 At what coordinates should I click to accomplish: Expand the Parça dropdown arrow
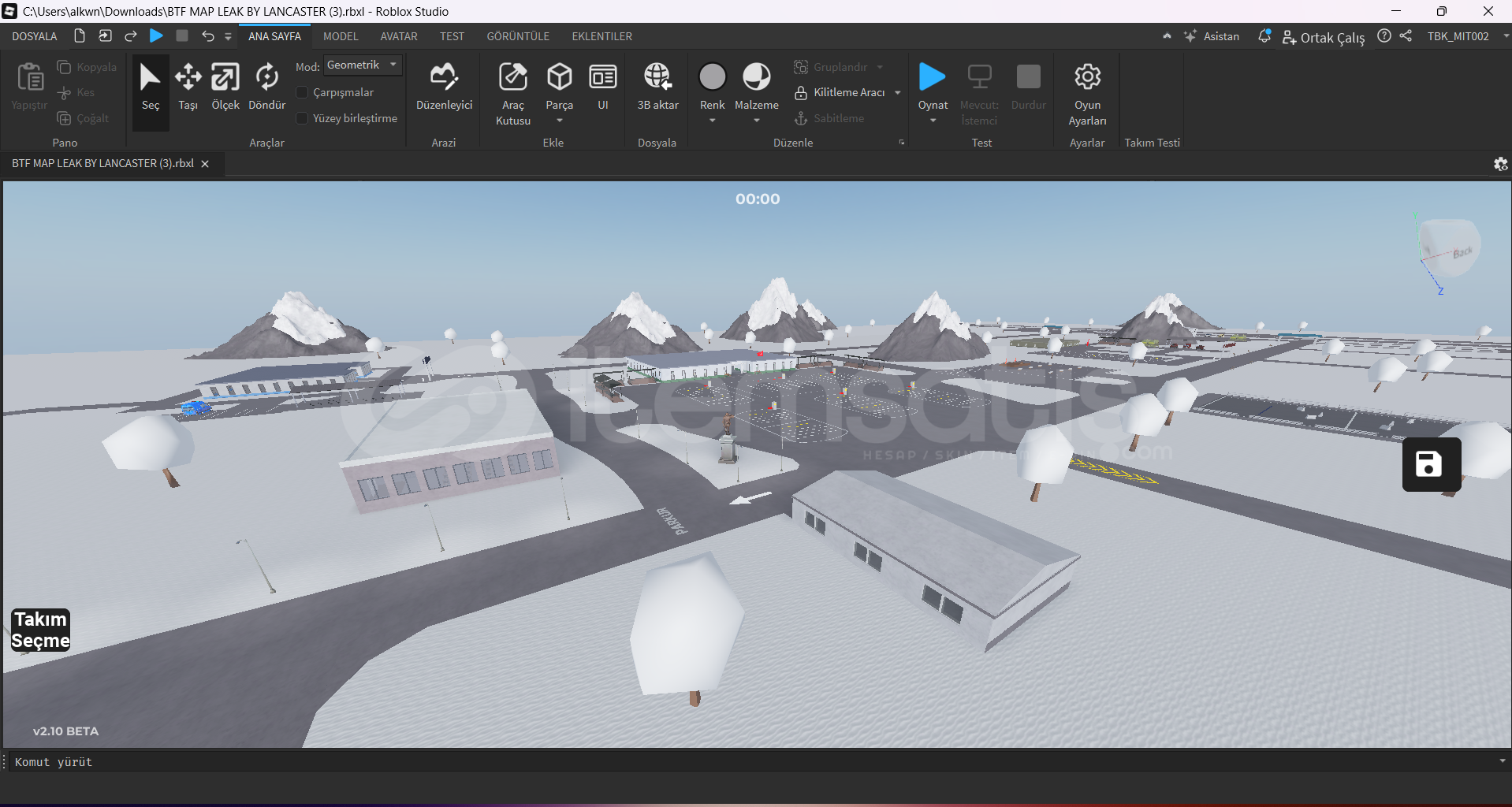tap(560, 121)
